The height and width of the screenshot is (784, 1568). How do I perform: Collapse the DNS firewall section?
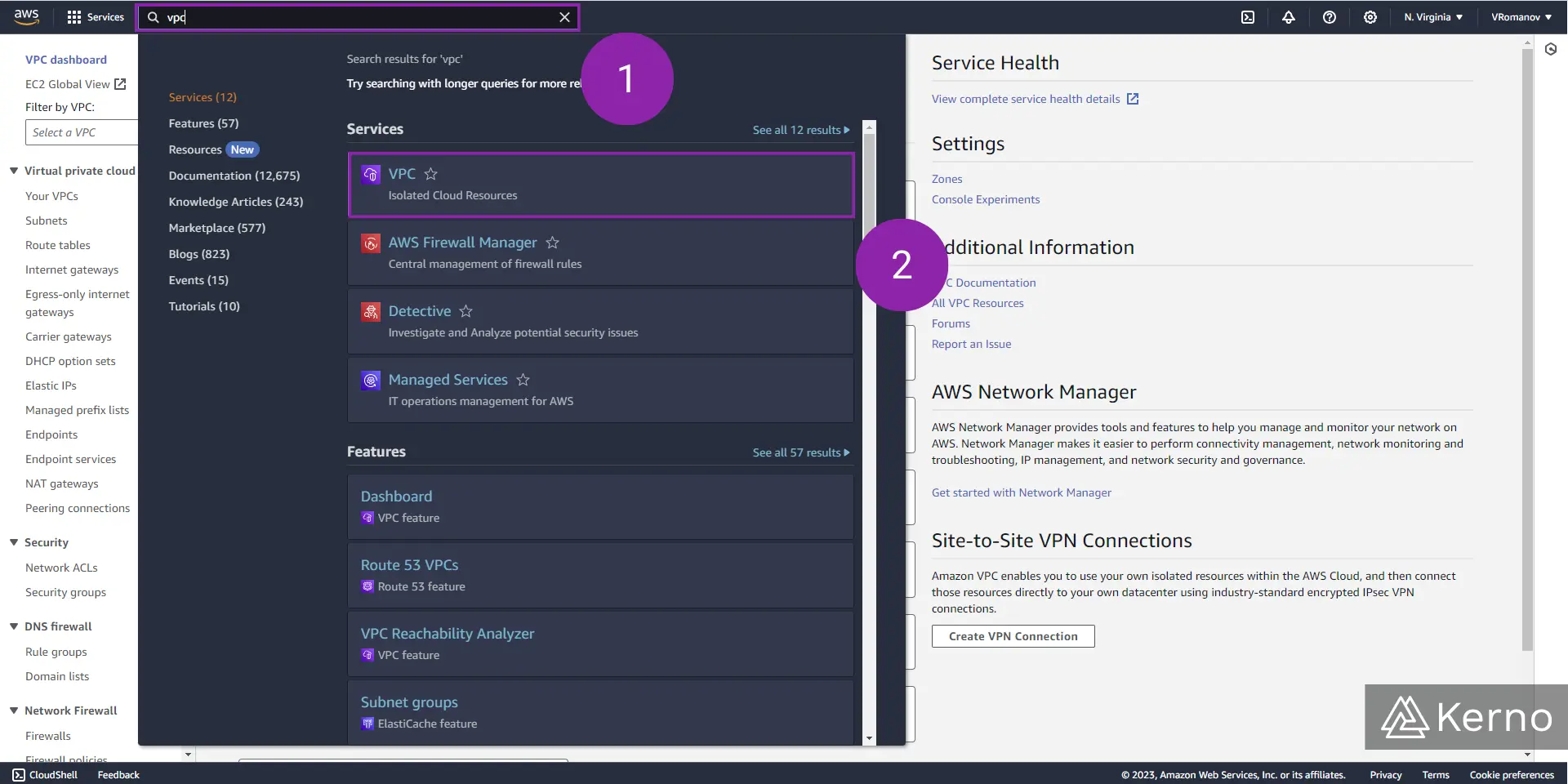[x=14, y=626]
